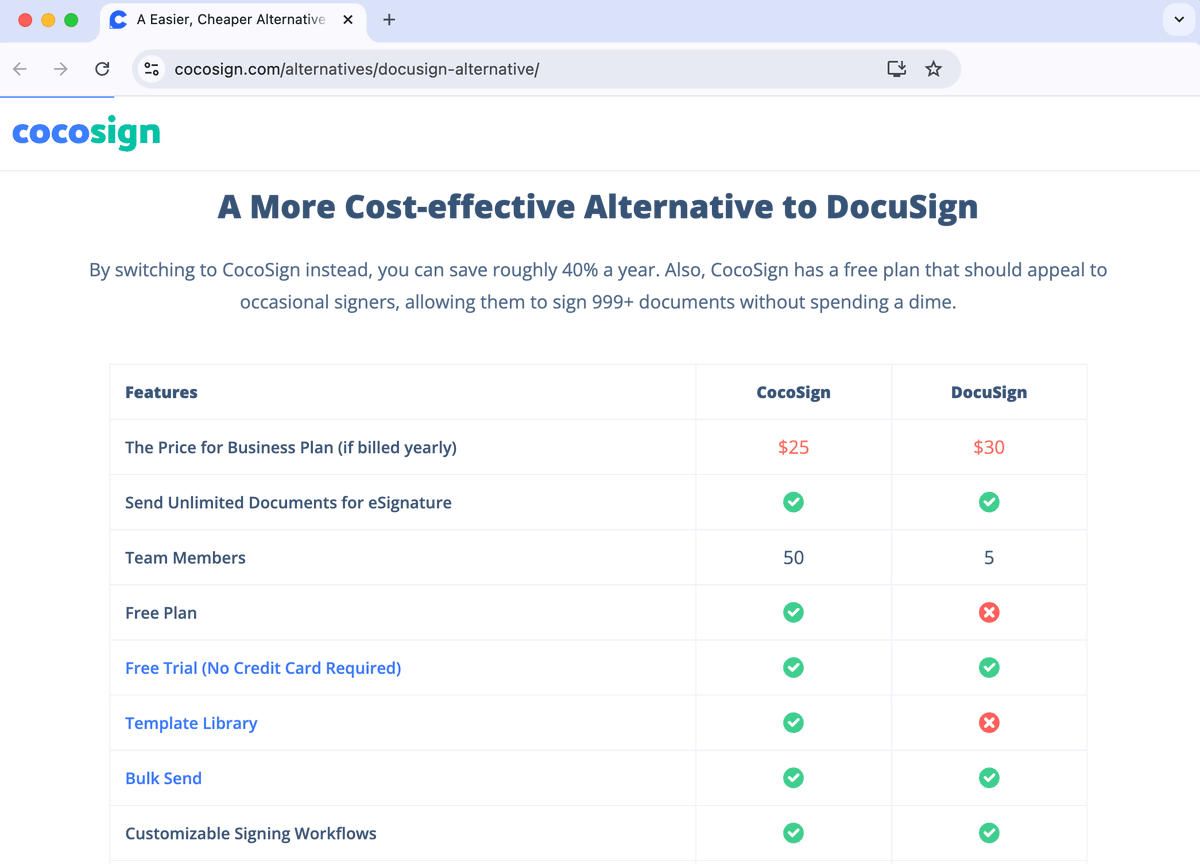Click the 'Team Members' row label
This screenshot has height=864, width=1200.
(185, 557)
